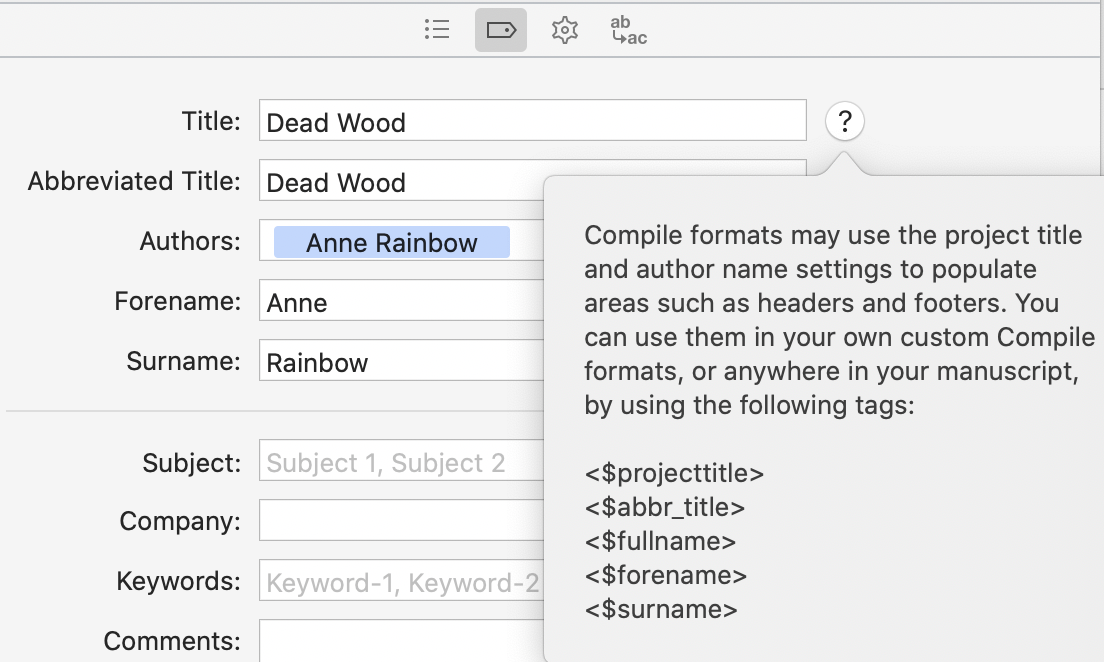Click into the Forename field with Anne
The height and width of the screenshot is (662, 1104).
401,301
